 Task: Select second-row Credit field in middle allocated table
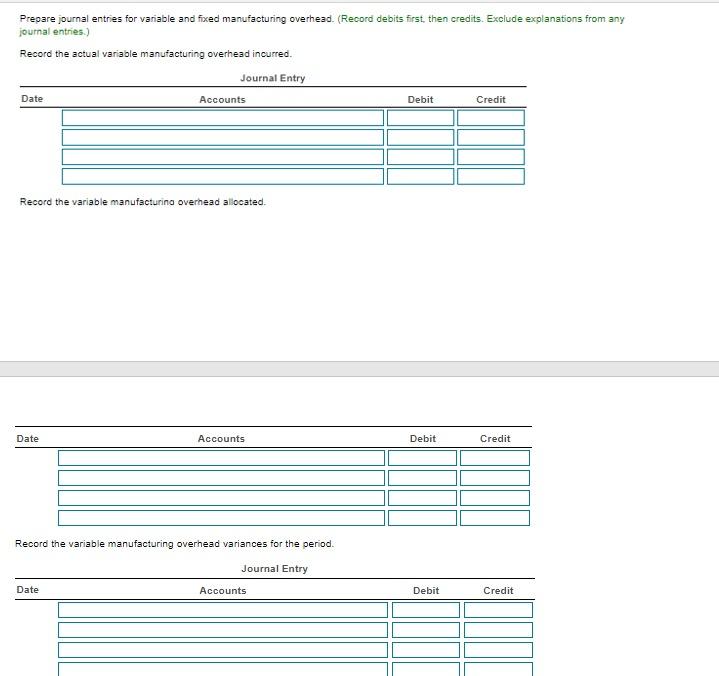tap(495, 478)
